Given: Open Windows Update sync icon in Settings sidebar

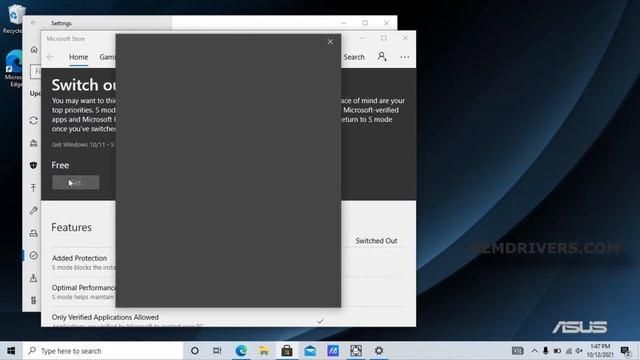Looking at the screenshot, I should pos(33,121).
